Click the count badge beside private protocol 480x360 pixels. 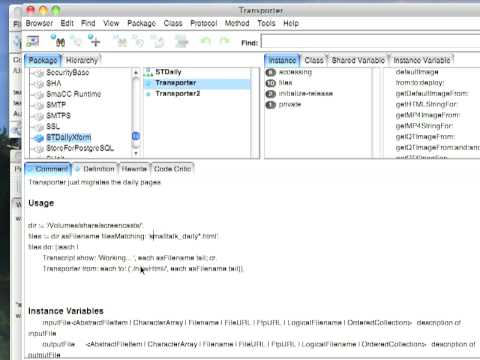point(270,105)
